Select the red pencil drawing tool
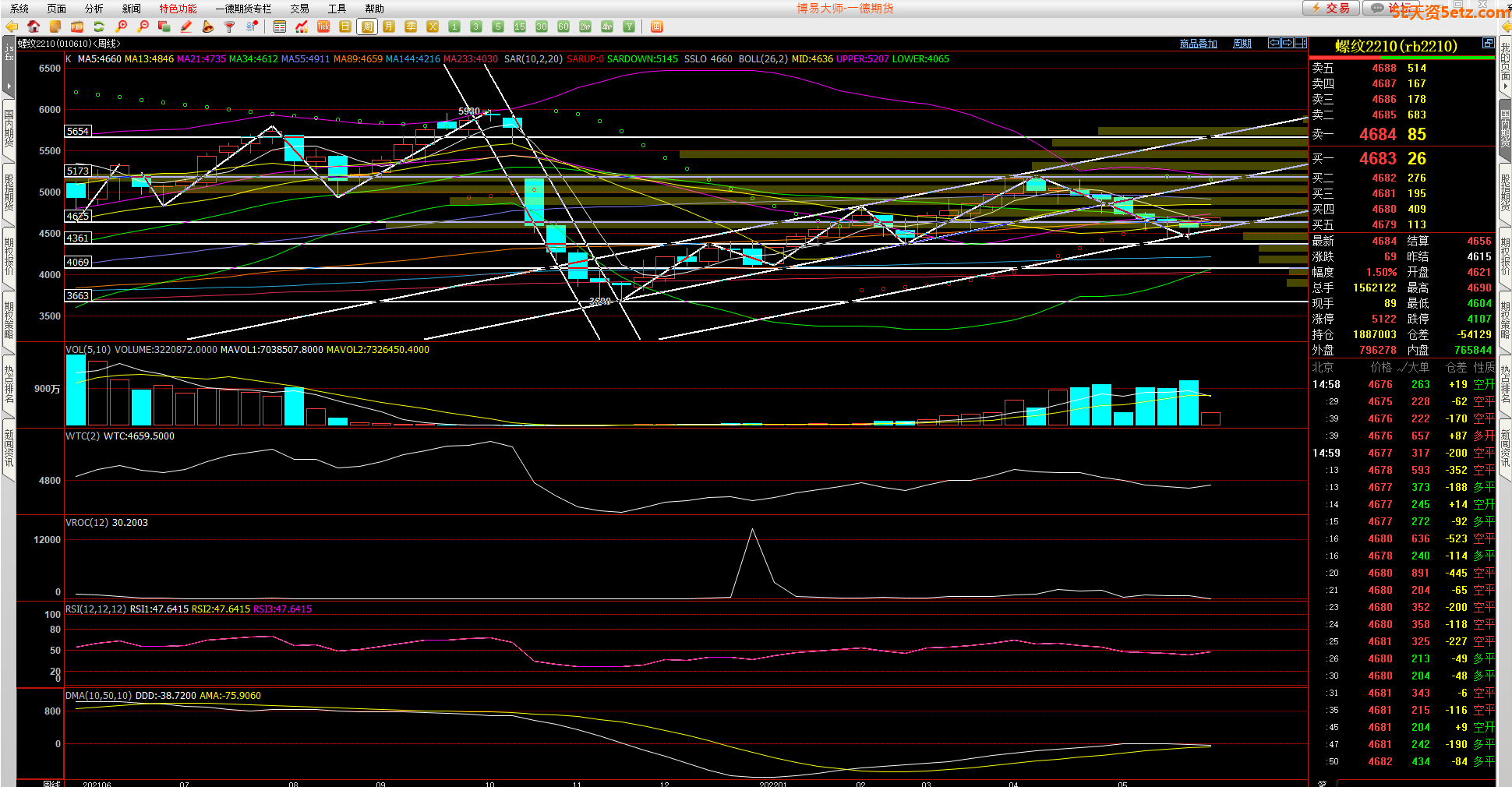Viewport: 1512px width, 787px height. tap(186, 26)
